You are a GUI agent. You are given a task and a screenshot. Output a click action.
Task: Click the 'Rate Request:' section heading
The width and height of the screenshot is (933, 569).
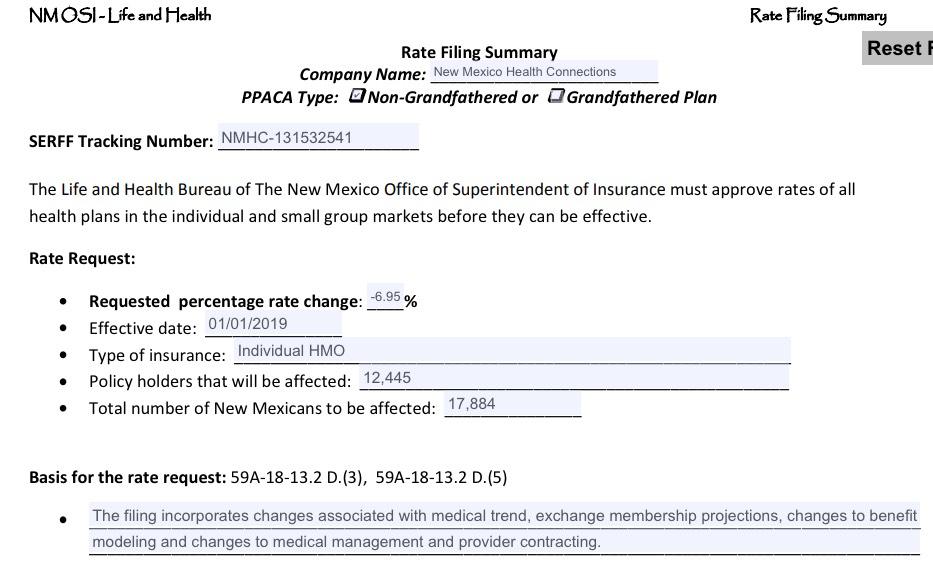click(82, 258)
